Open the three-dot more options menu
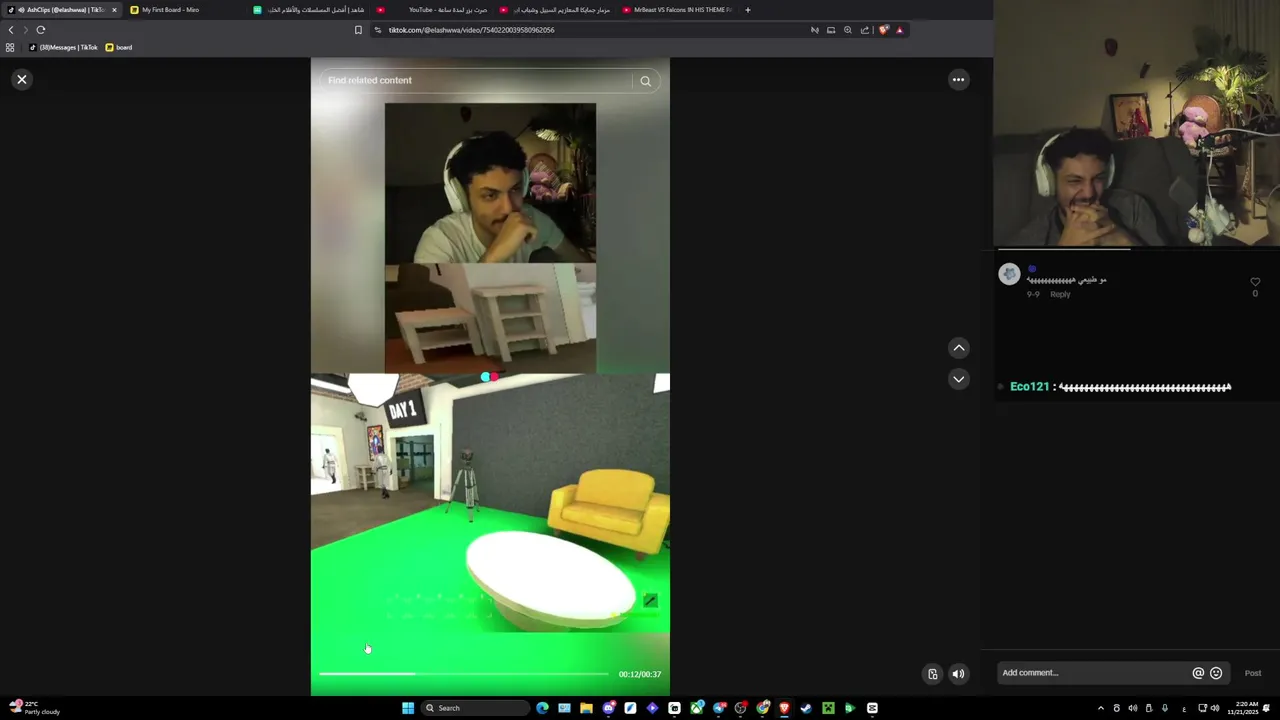This screenshot has height=720, width=1280. [x=958, y=79]
